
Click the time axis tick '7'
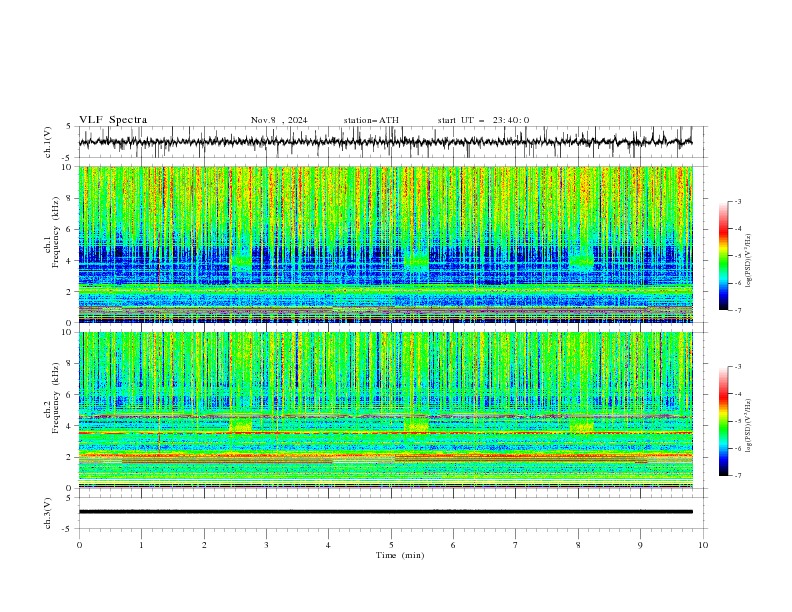click(516, 545)
